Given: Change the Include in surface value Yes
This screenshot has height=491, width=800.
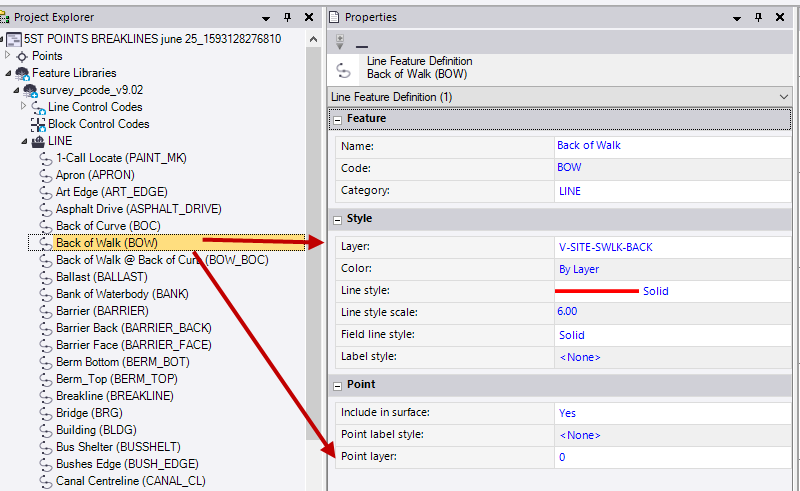Looking at the screenshot, I should pyautogui.click(x=567, y=413).
